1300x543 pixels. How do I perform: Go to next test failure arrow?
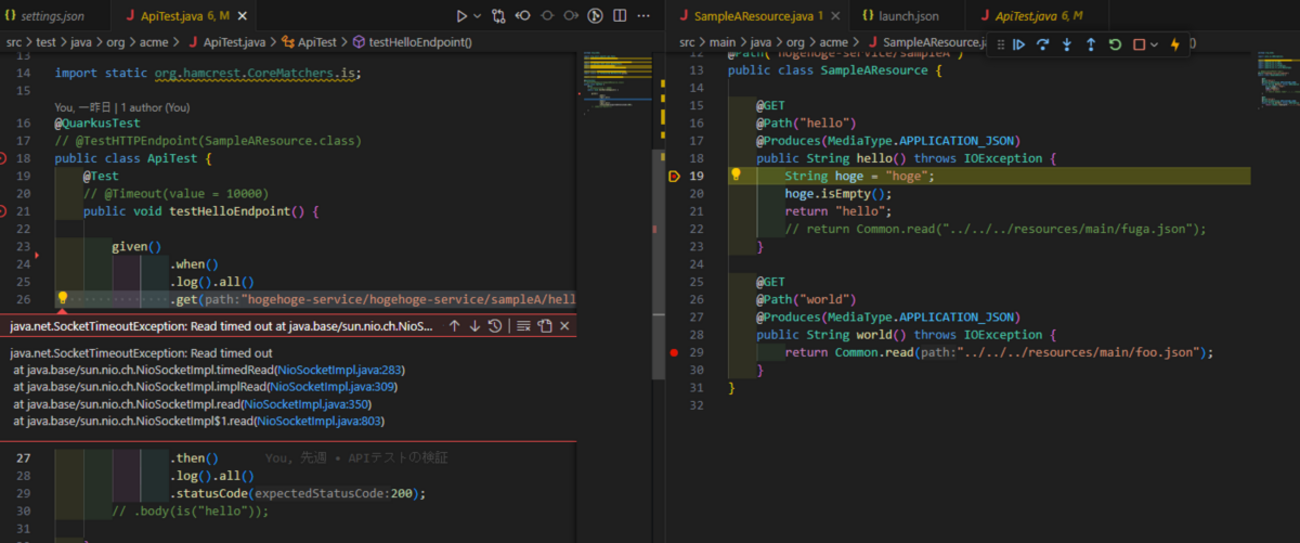pyautogui.click(x=475, y=326)
